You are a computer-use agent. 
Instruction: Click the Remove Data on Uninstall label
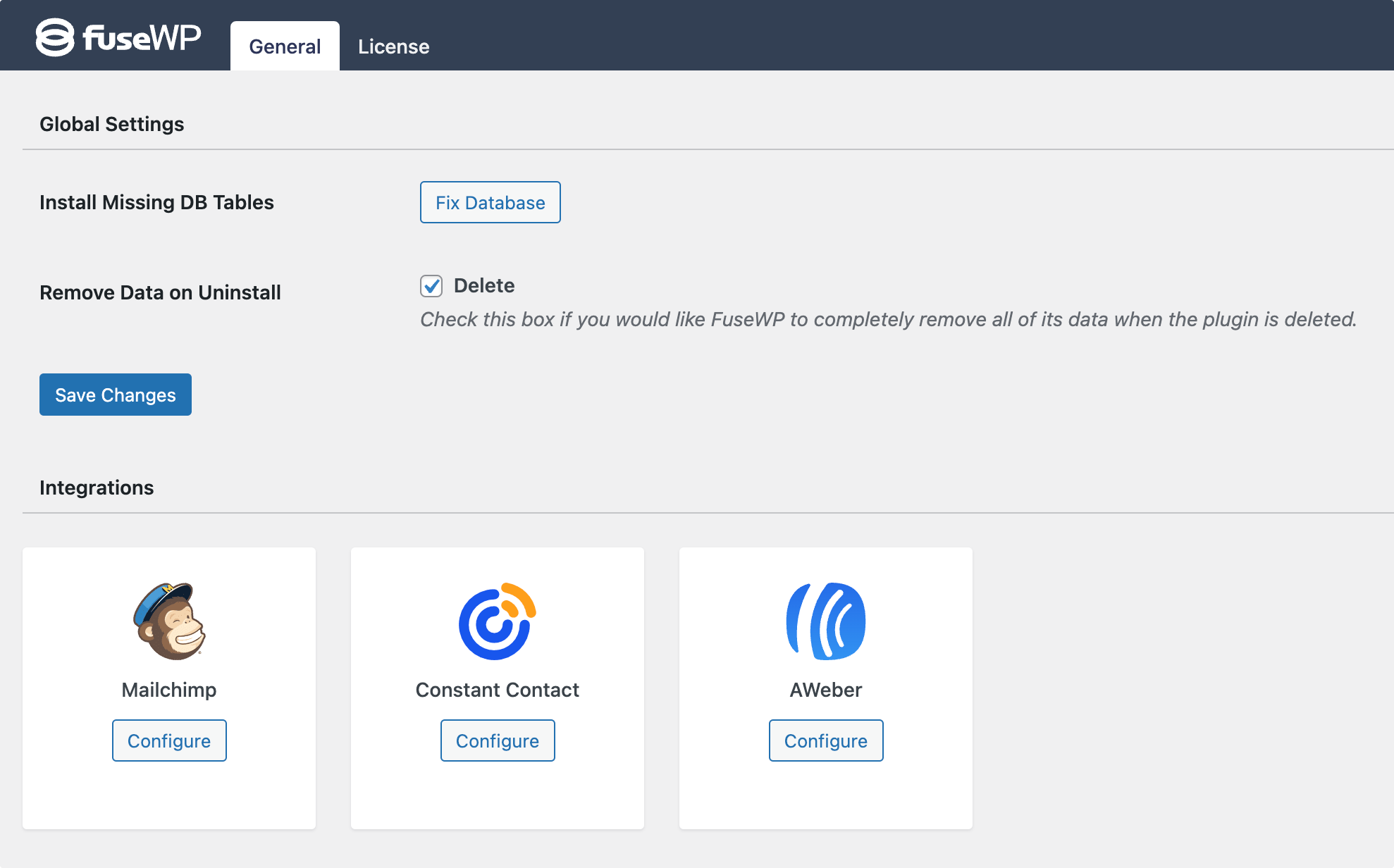(x=160, y=292)
